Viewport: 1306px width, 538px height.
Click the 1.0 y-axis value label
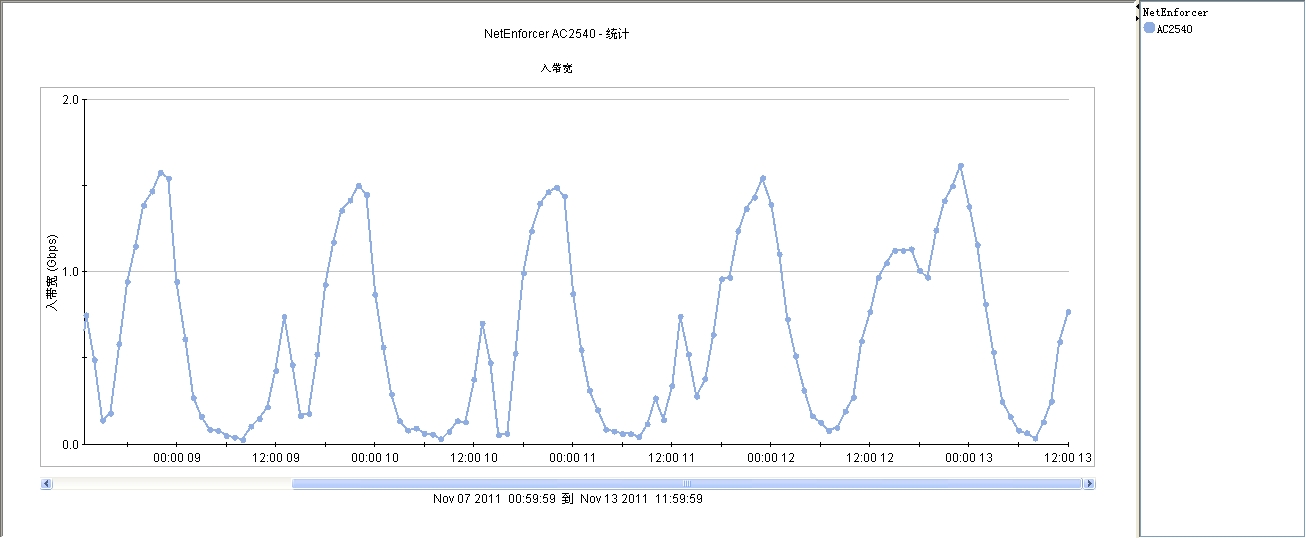[70, 272]
